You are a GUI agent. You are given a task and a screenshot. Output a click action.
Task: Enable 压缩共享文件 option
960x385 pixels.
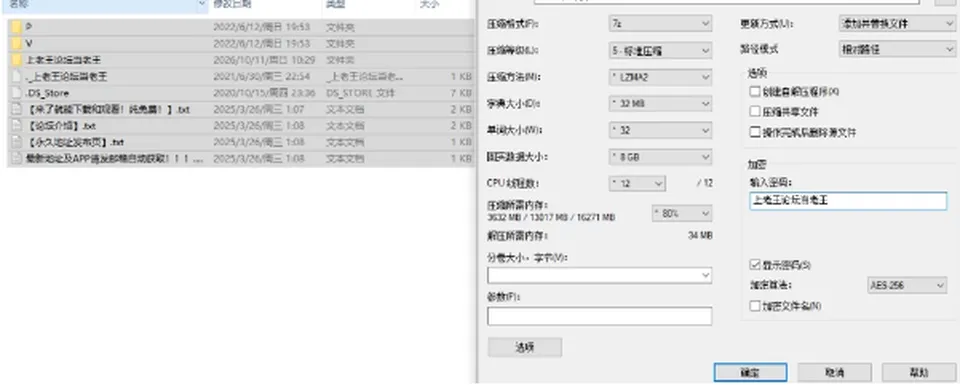coord(754,111)
